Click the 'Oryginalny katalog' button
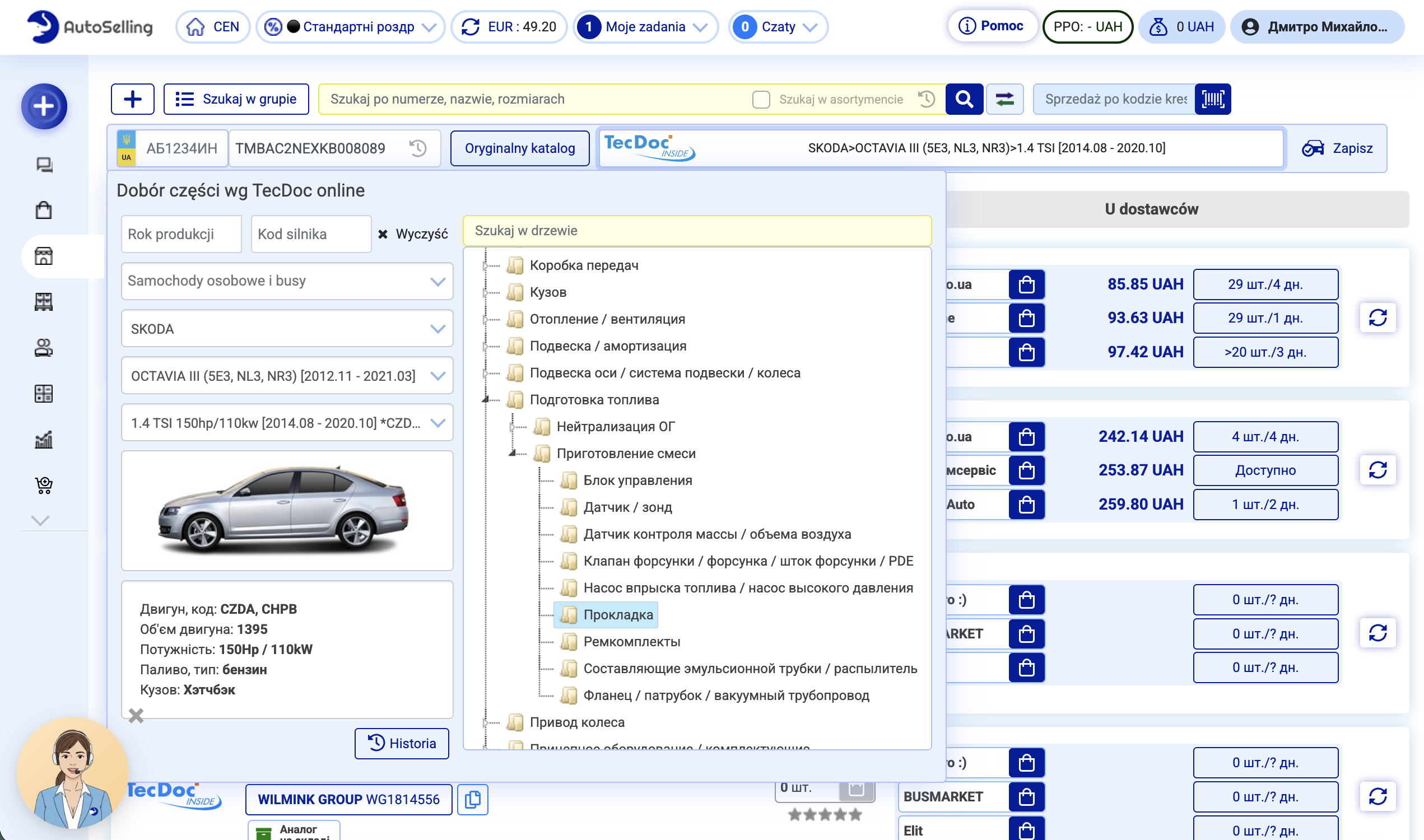This screenshot has height=840, width=1424. pyautogui.click(x=519, y=148)
